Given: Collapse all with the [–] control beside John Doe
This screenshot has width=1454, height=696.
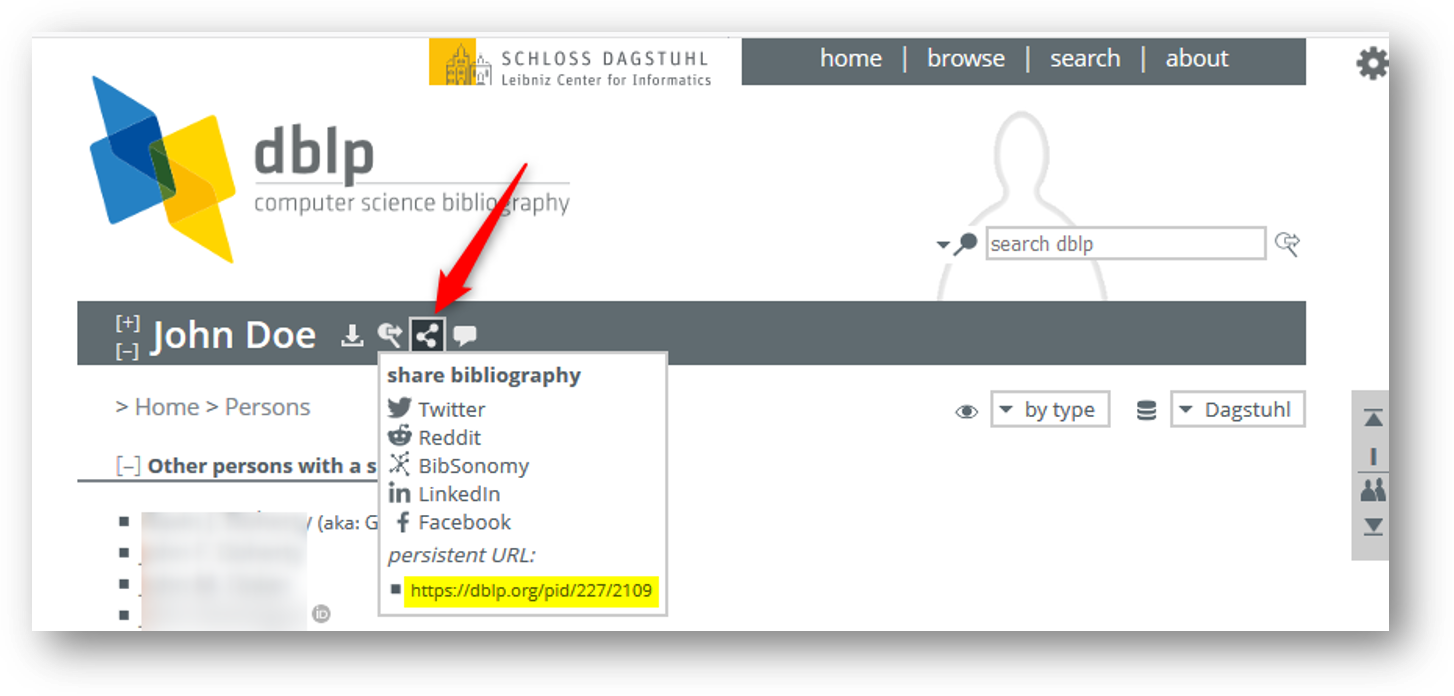Looking at the screenshot, I should click(x=127, y=351).
